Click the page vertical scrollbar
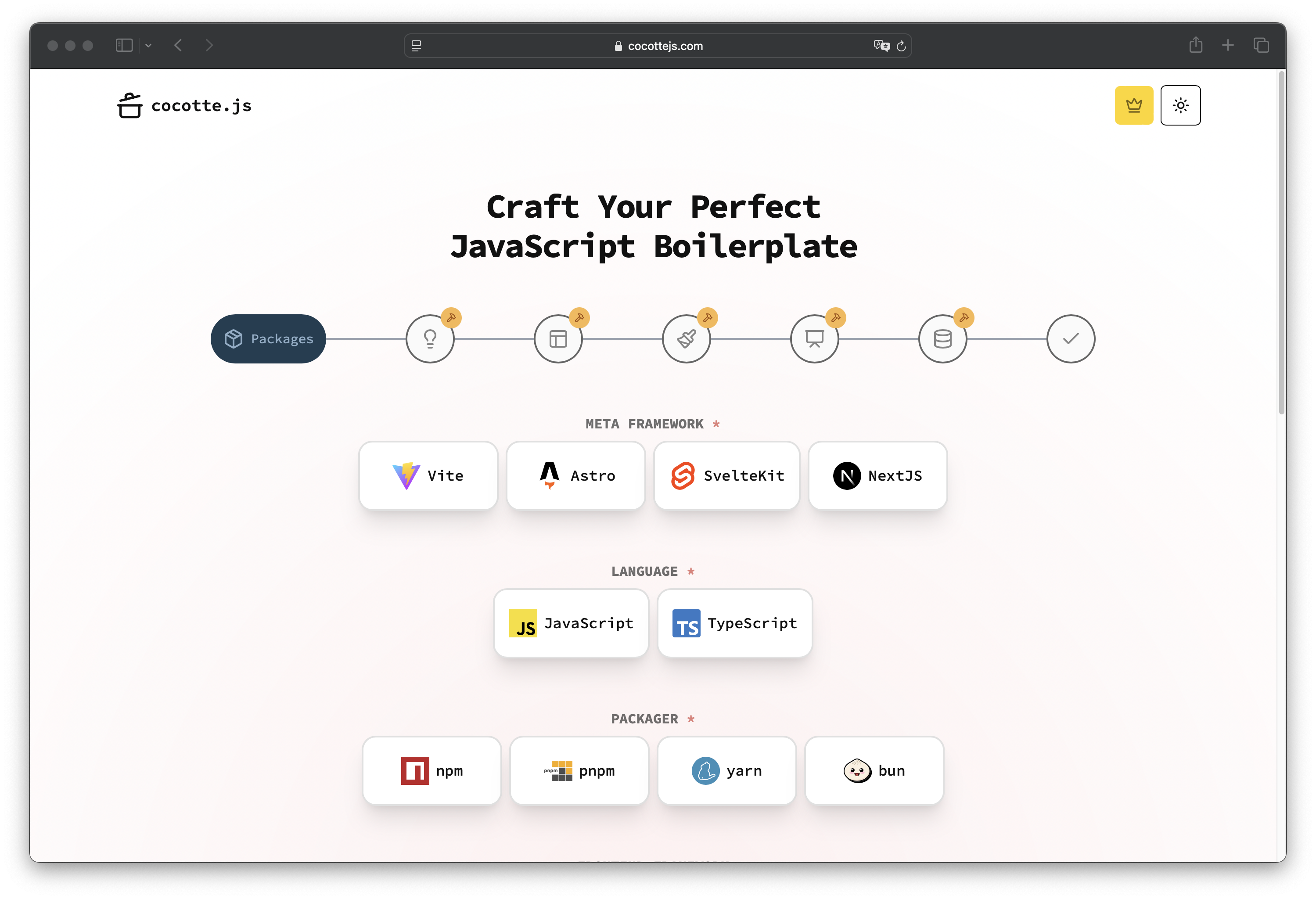The width and height of the screenshot is (1316, 899). (1281, 244)
